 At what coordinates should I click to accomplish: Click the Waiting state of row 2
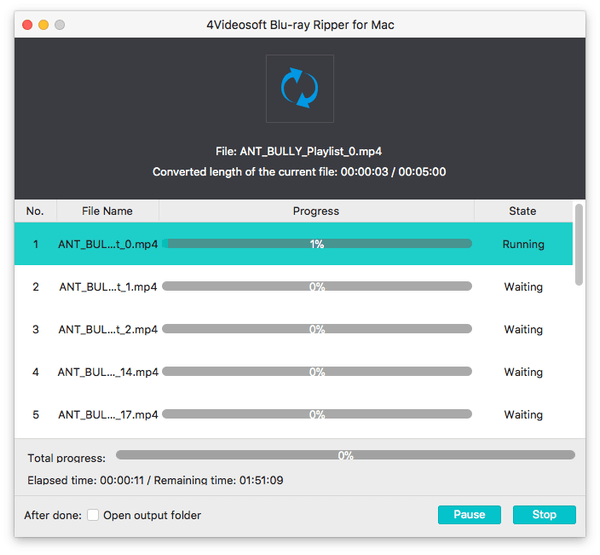(x=523, y=287)
